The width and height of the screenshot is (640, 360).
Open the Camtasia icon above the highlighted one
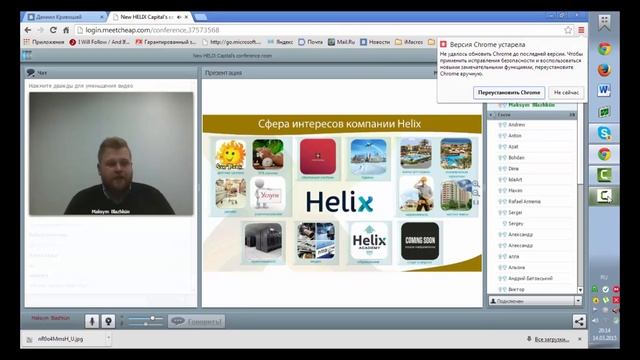click(604, 175)
